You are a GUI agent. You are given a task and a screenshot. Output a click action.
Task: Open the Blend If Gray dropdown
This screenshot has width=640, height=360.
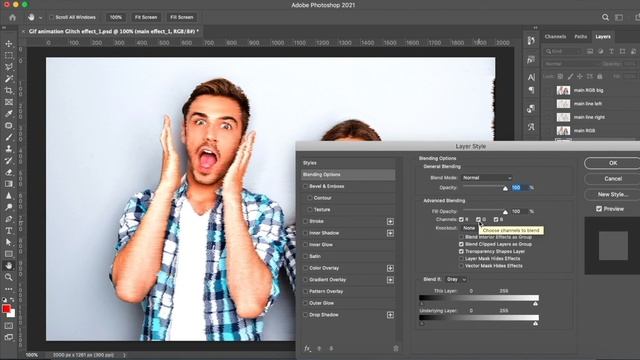coord(456,280)
